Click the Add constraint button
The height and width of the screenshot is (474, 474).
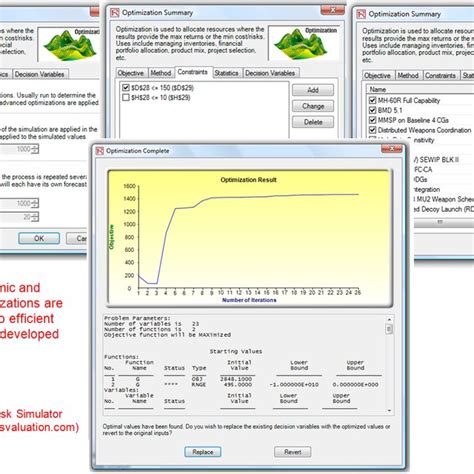point(313,90)
